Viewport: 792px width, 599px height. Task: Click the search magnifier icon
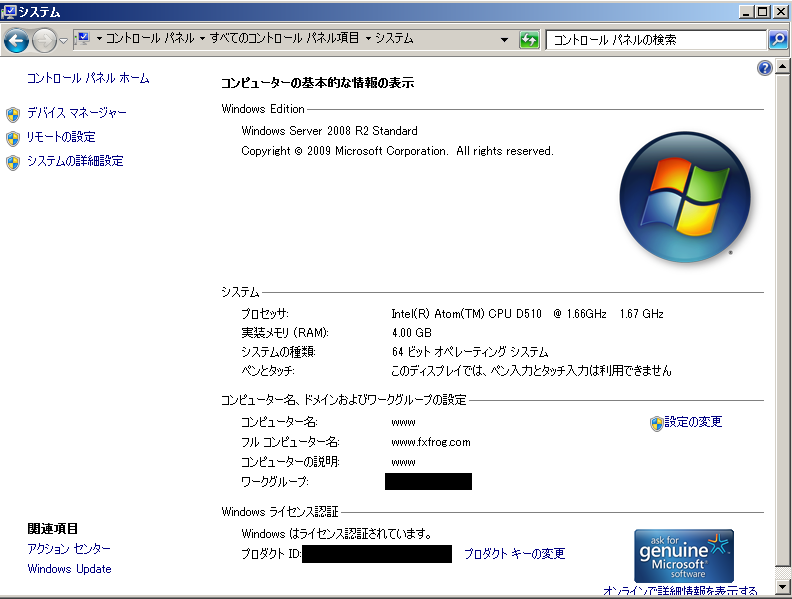[777, 40]
